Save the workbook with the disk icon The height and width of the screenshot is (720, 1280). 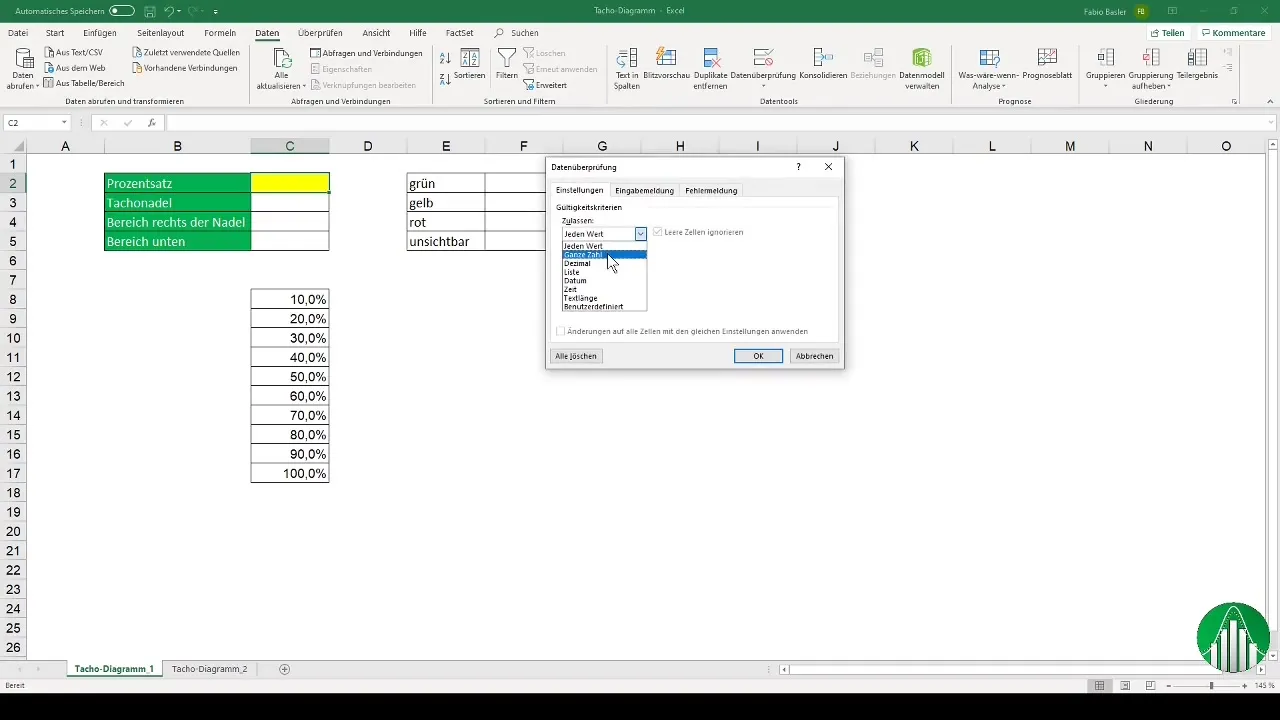click(149, 11)
